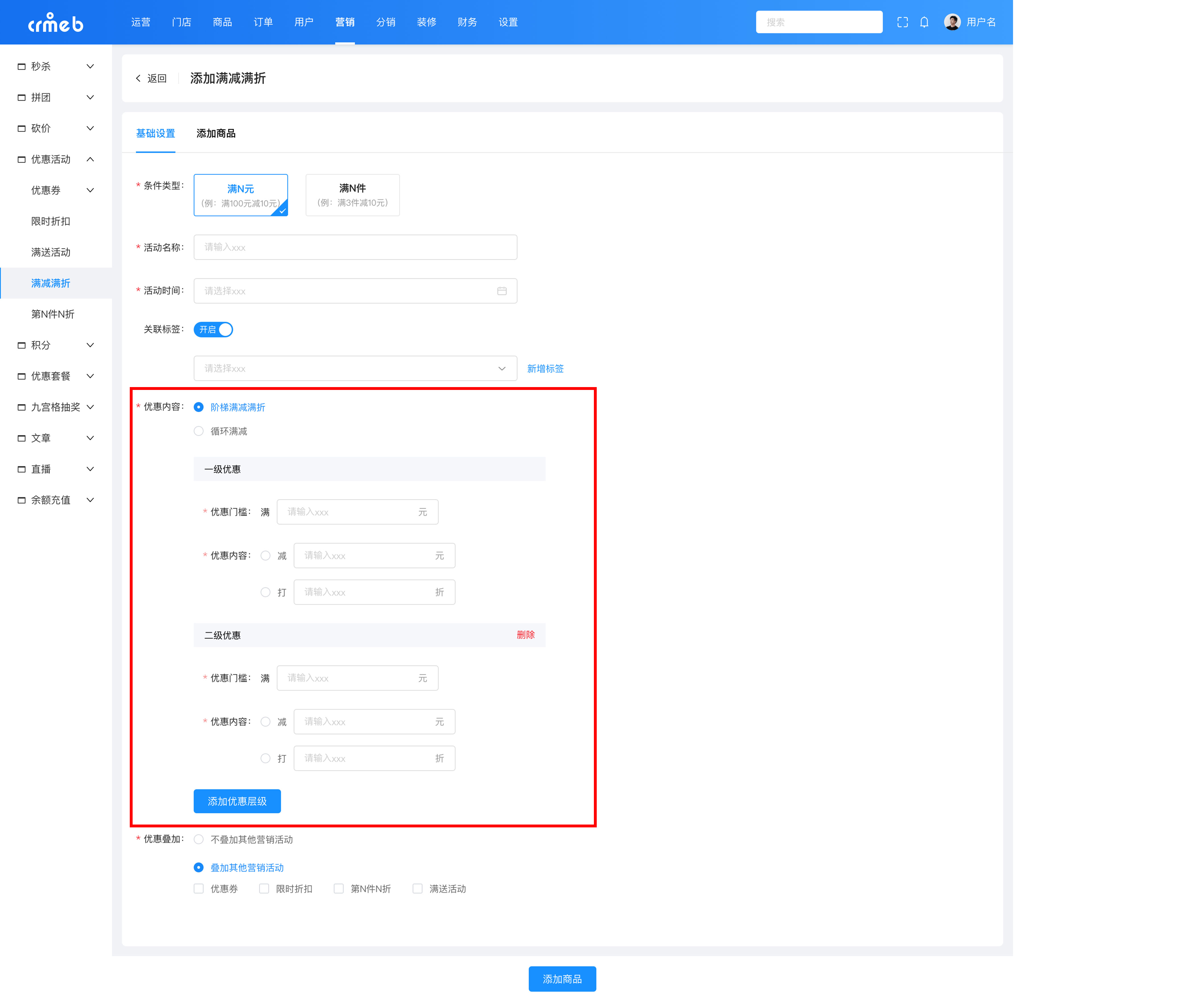Choose 满N件 condition type card
Screen dimensions: 1204x1003
click(353, 196)
